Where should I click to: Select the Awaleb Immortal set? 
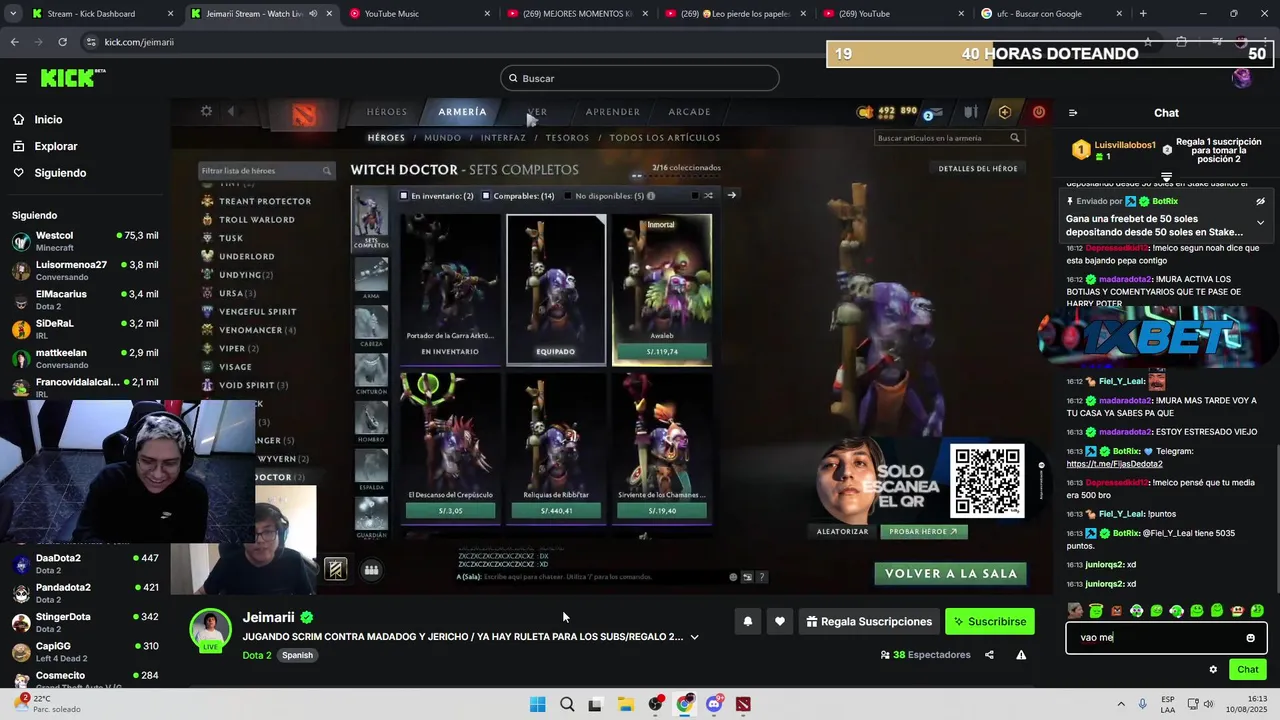tap(662, 290)
